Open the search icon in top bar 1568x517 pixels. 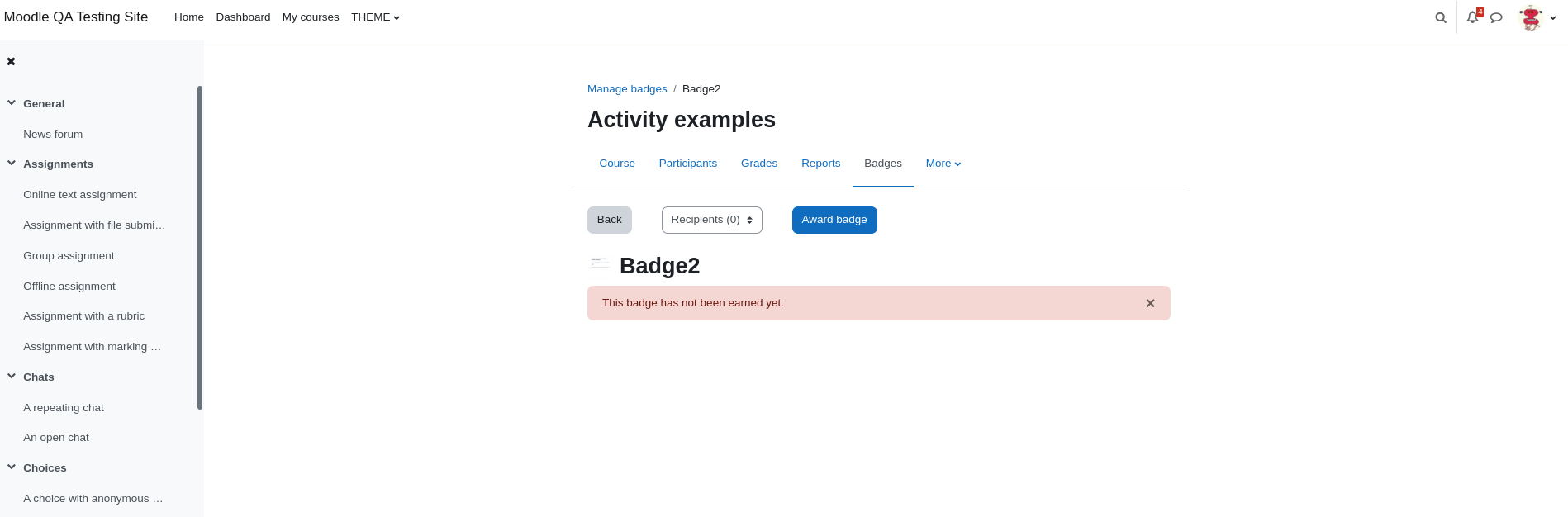[x=1441, y=17]
